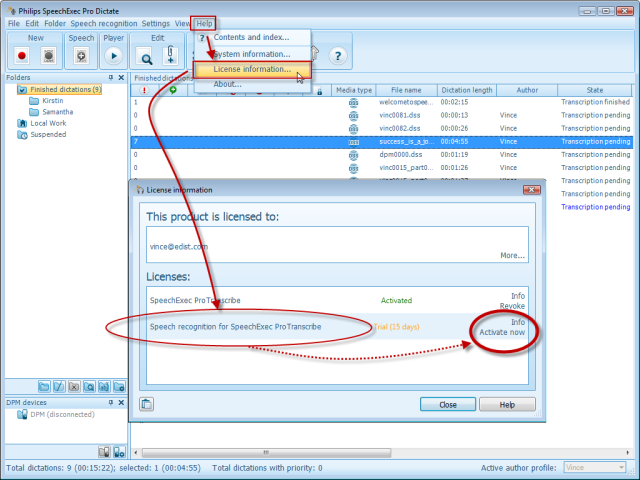The image size is (640, 480).
Task: Close the Folders panel
Action: 121,77
